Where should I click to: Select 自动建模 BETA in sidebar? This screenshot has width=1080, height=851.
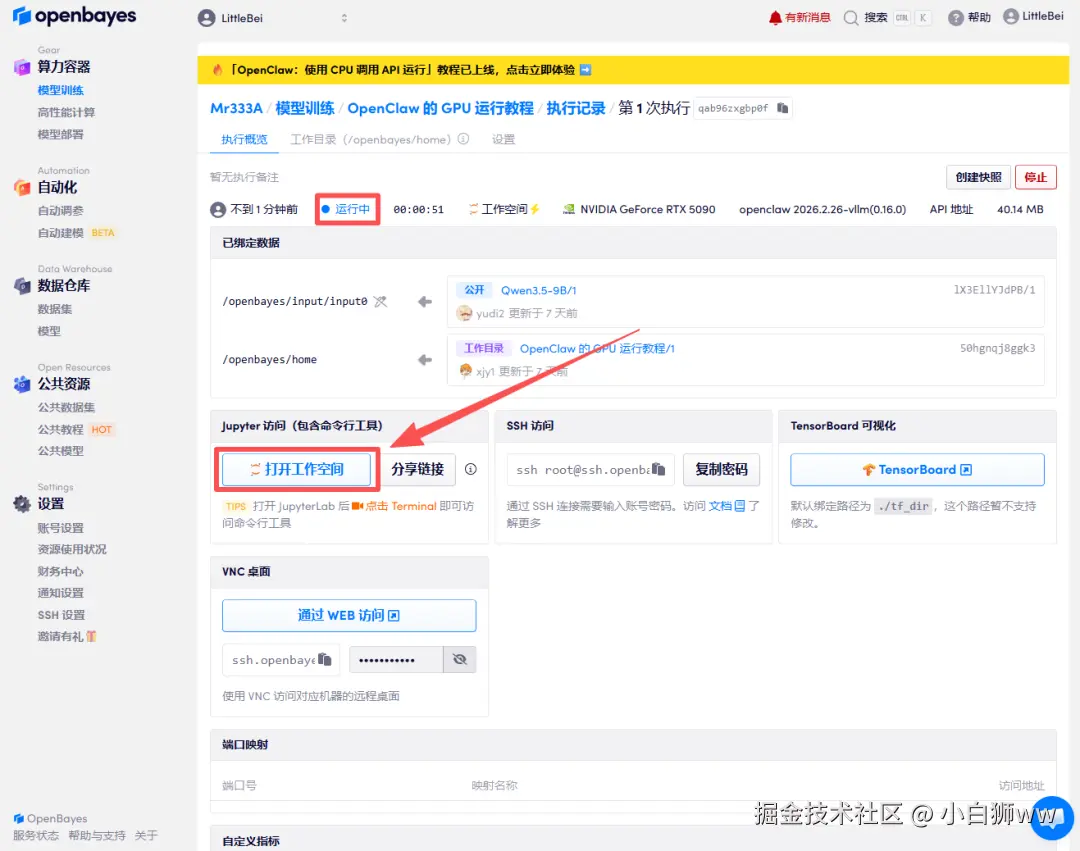click(76, 233)
